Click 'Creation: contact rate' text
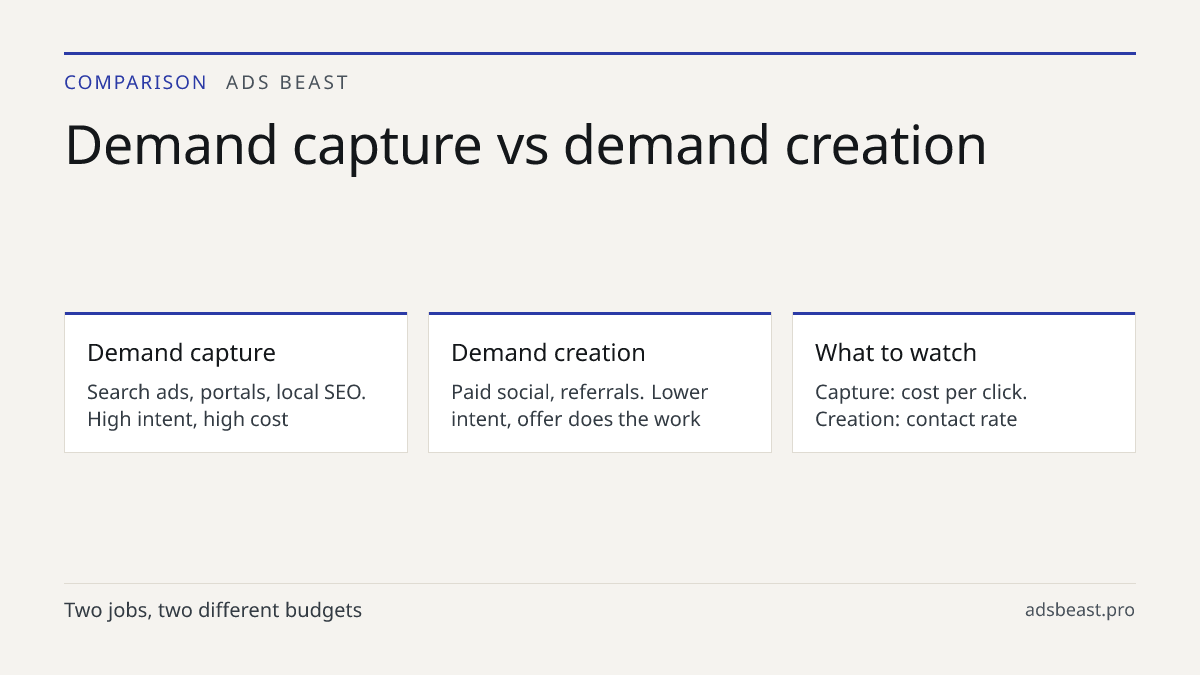 916,419
